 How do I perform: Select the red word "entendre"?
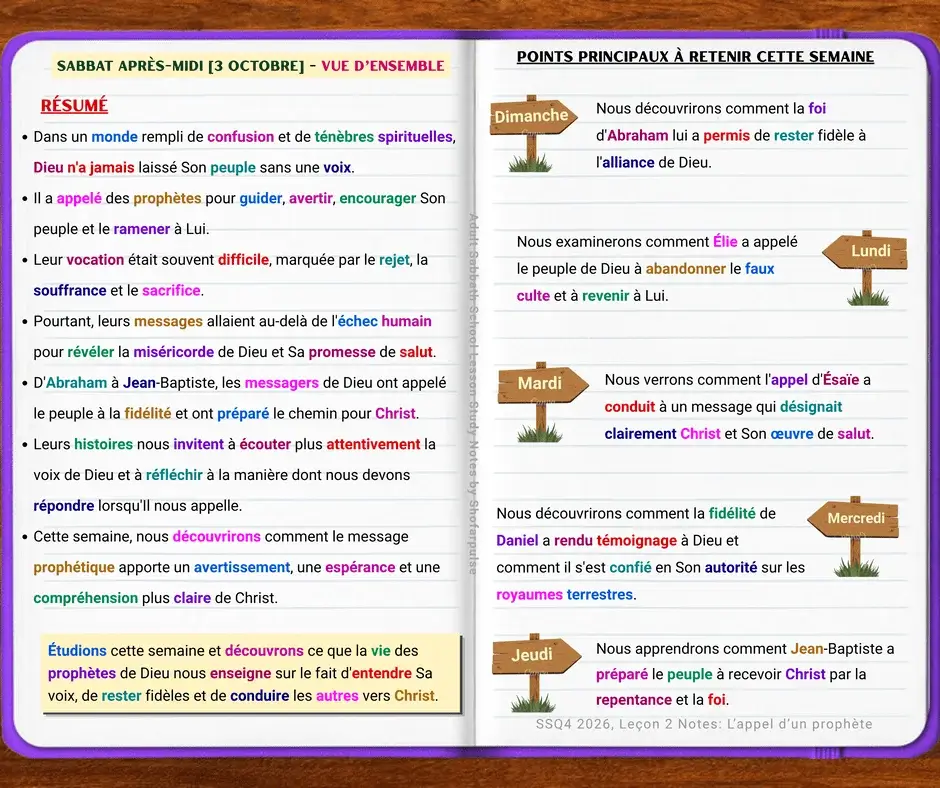(381, 673)
